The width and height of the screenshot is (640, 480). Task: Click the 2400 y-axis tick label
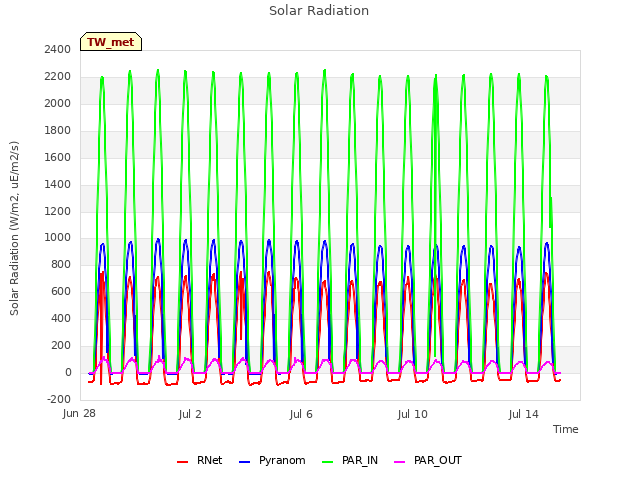[x=58, y=49]
